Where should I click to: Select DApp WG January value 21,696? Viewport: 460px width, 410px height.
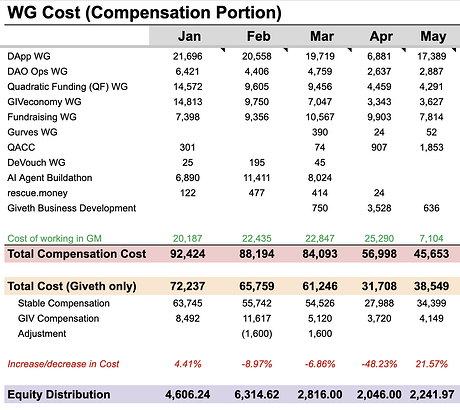[188, 56]
